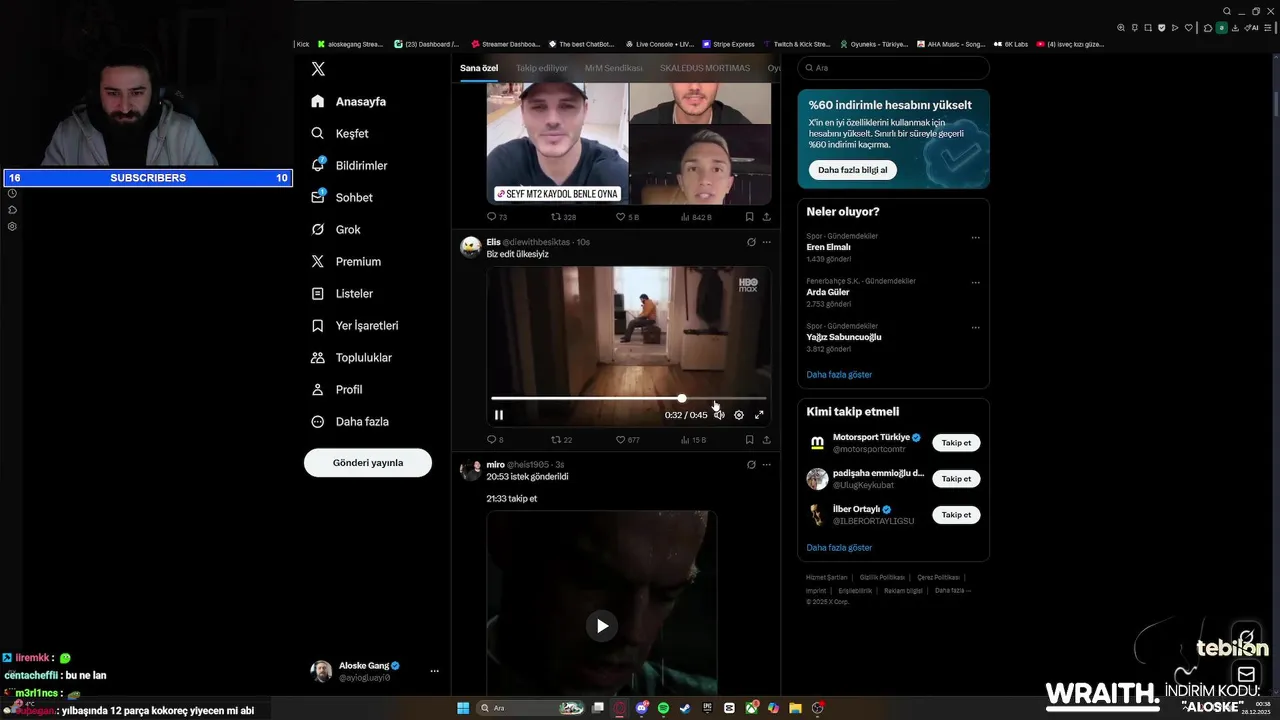
Task: Open Elis video settings gear
Action: (739, 415)
